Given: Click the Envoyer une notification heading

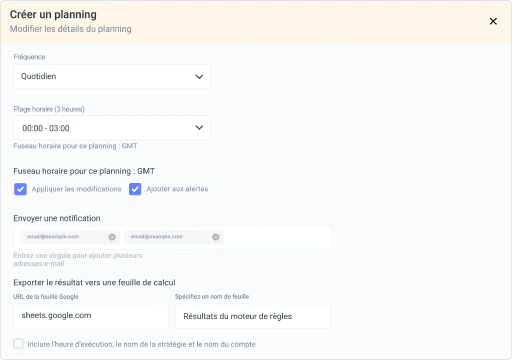Looking at the screenshot, I should [57, 218].
